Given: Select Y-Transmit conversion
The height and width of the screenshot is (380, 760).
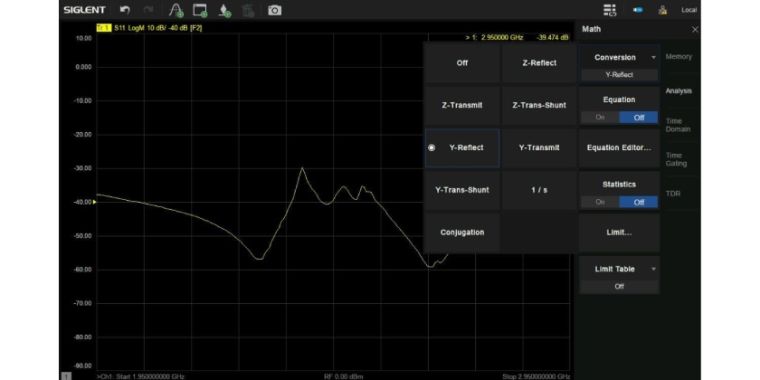Looking at the screenshot, I should click(x=539, y=148).
